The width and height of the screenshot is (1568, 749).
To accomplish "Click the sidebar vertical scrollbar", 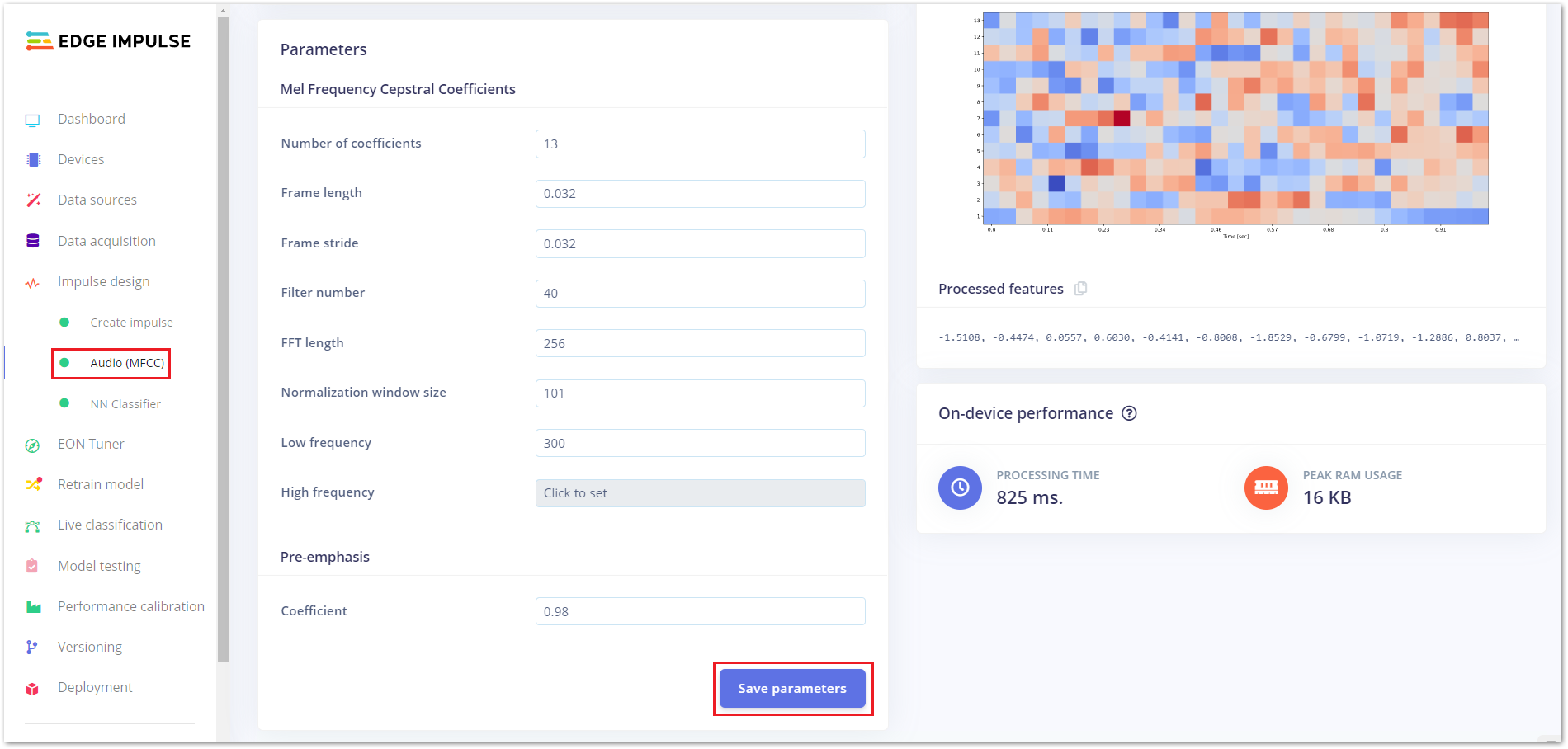I will pyautogui.click(x=223, y=330).
